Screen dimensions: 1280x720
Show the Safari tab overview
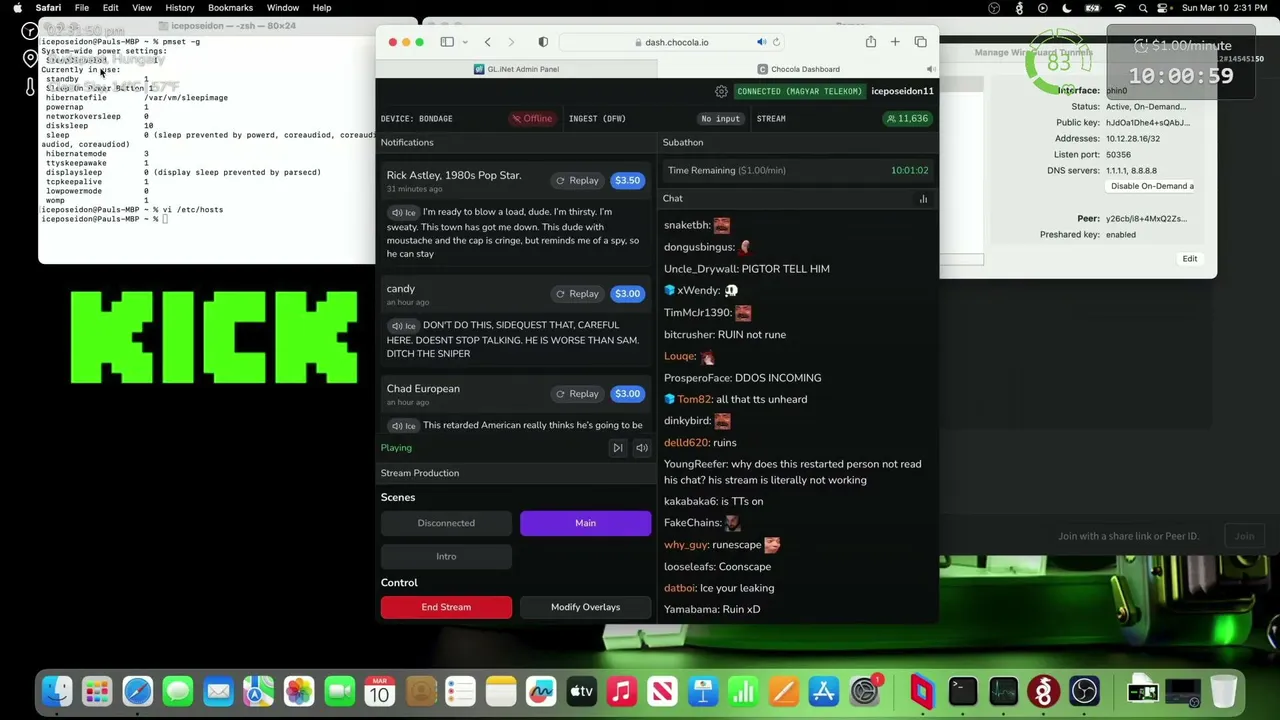point(920,42)
